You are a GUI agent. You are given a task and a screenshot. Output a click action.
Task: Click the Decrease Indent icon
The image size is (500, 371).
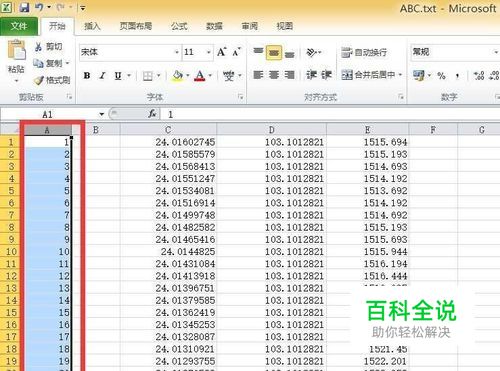coord(311,75)
